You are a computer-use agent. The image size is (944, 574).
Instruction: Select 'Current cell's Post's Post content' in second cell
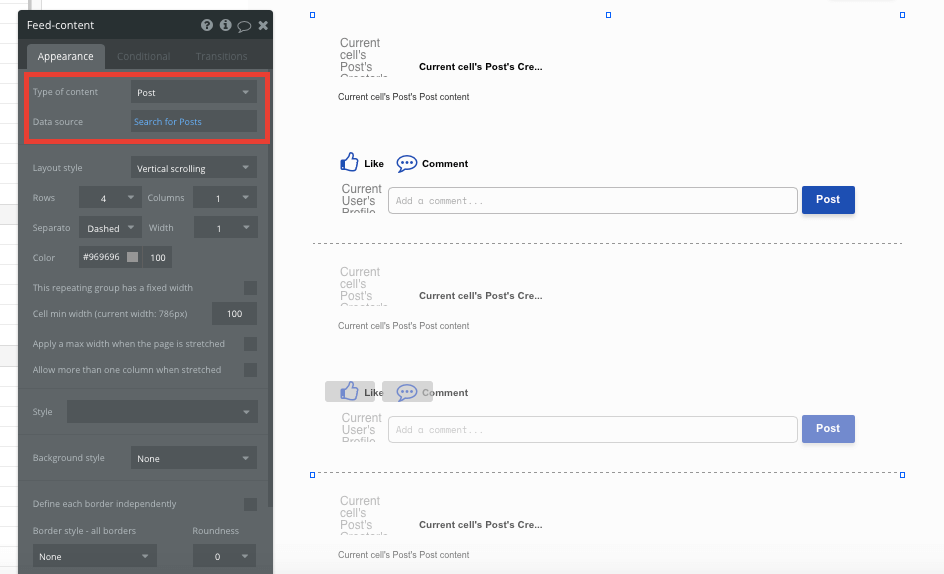(x=403, y=326)
